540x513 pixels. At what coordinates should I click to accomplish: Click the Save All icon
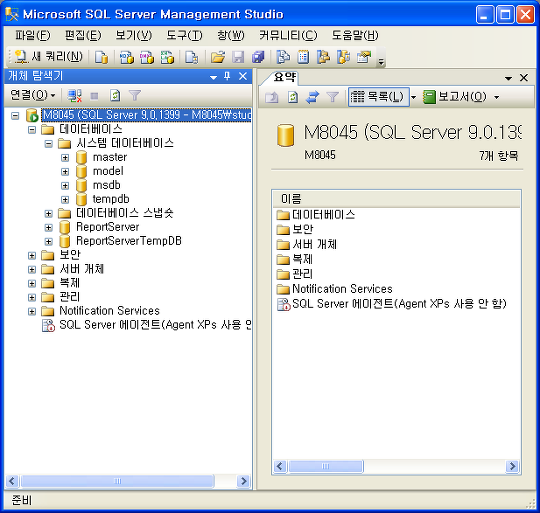coord(258,57)
